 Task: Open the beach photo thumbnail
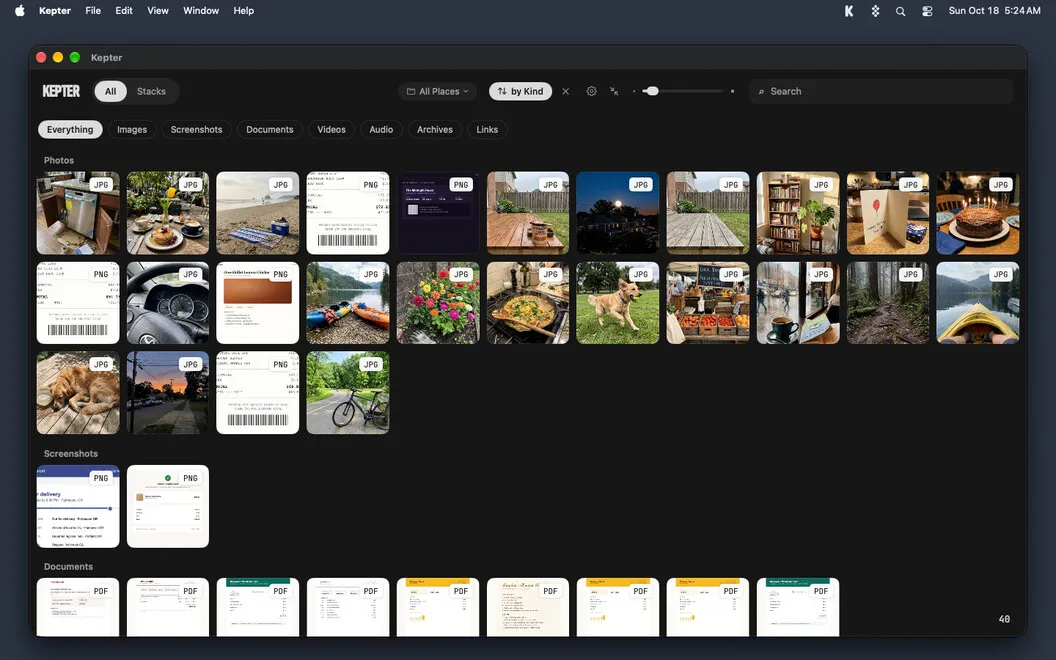click(x=258, y=213)
